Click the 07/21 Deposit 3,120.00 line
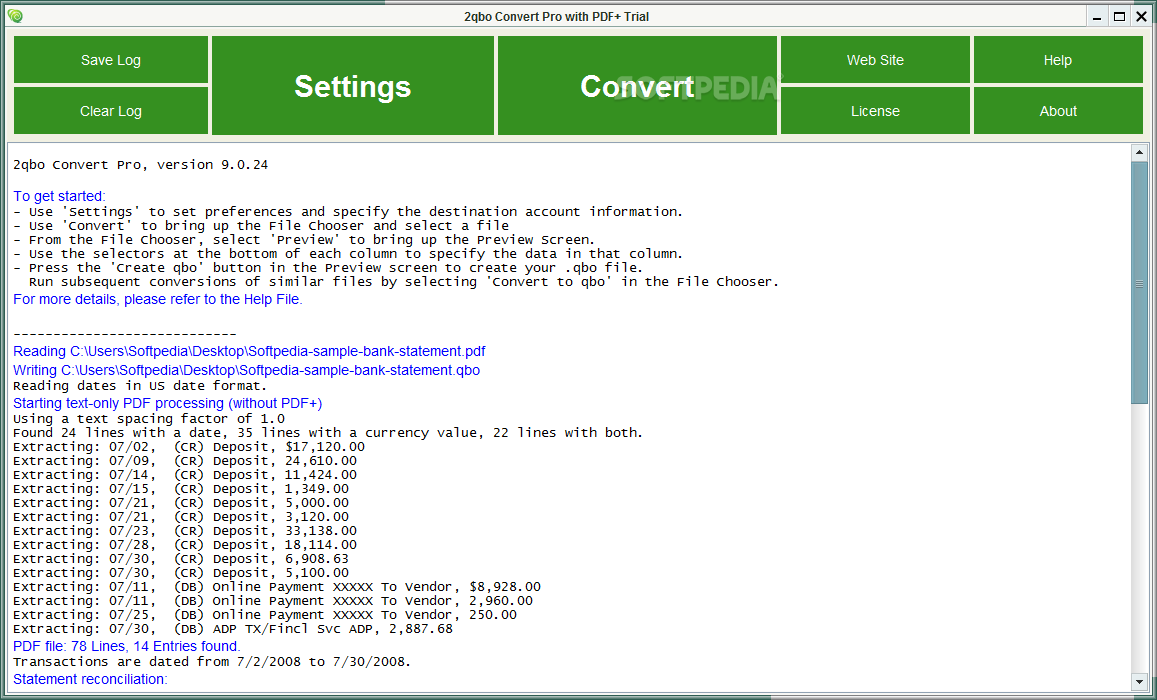The width and height of the screenshot is (1157, 700). coord(181,517)
